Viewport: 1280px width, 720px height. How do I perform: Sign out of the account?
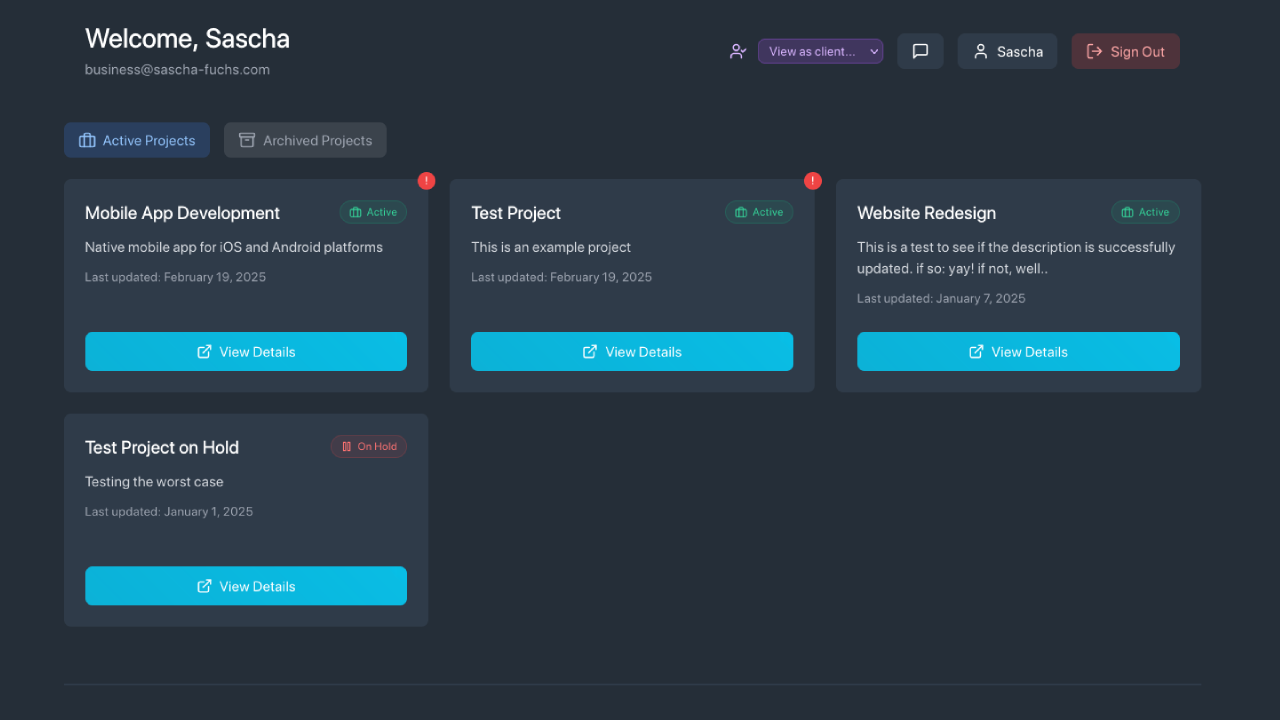point(1125,51)
